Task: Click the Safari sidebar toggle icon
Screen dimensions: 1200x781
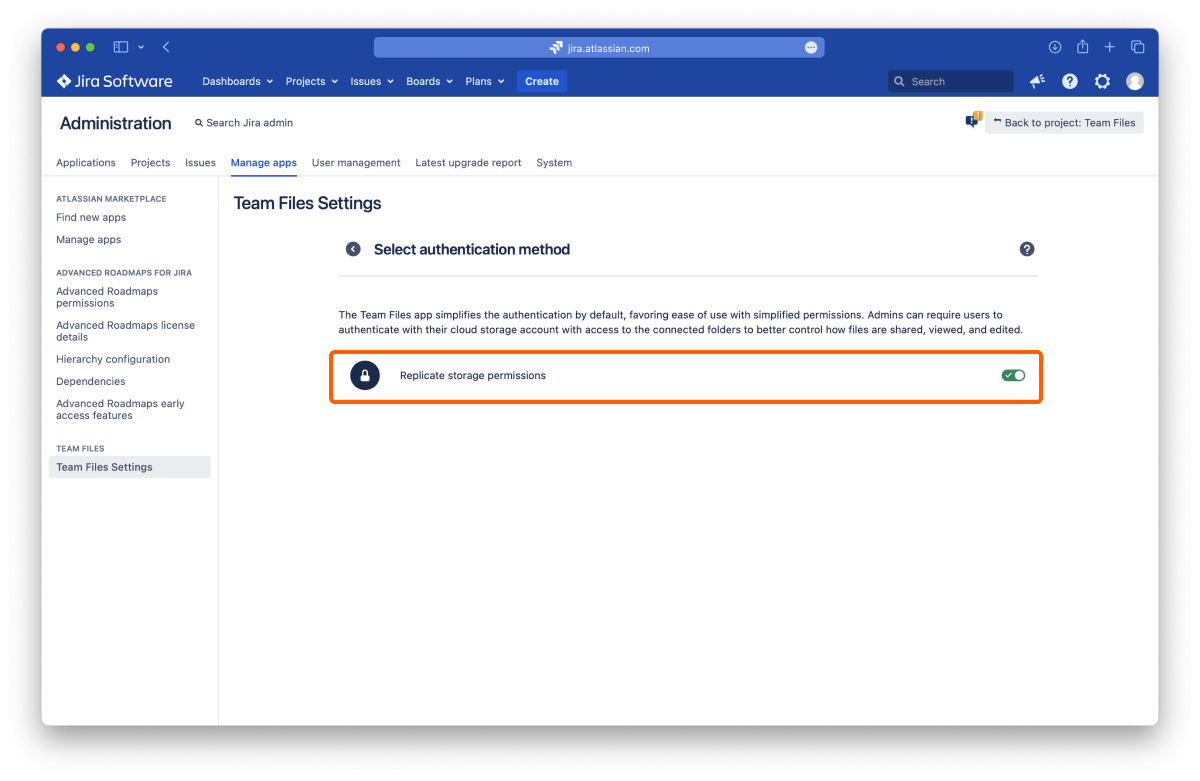Action: point(121,47)
